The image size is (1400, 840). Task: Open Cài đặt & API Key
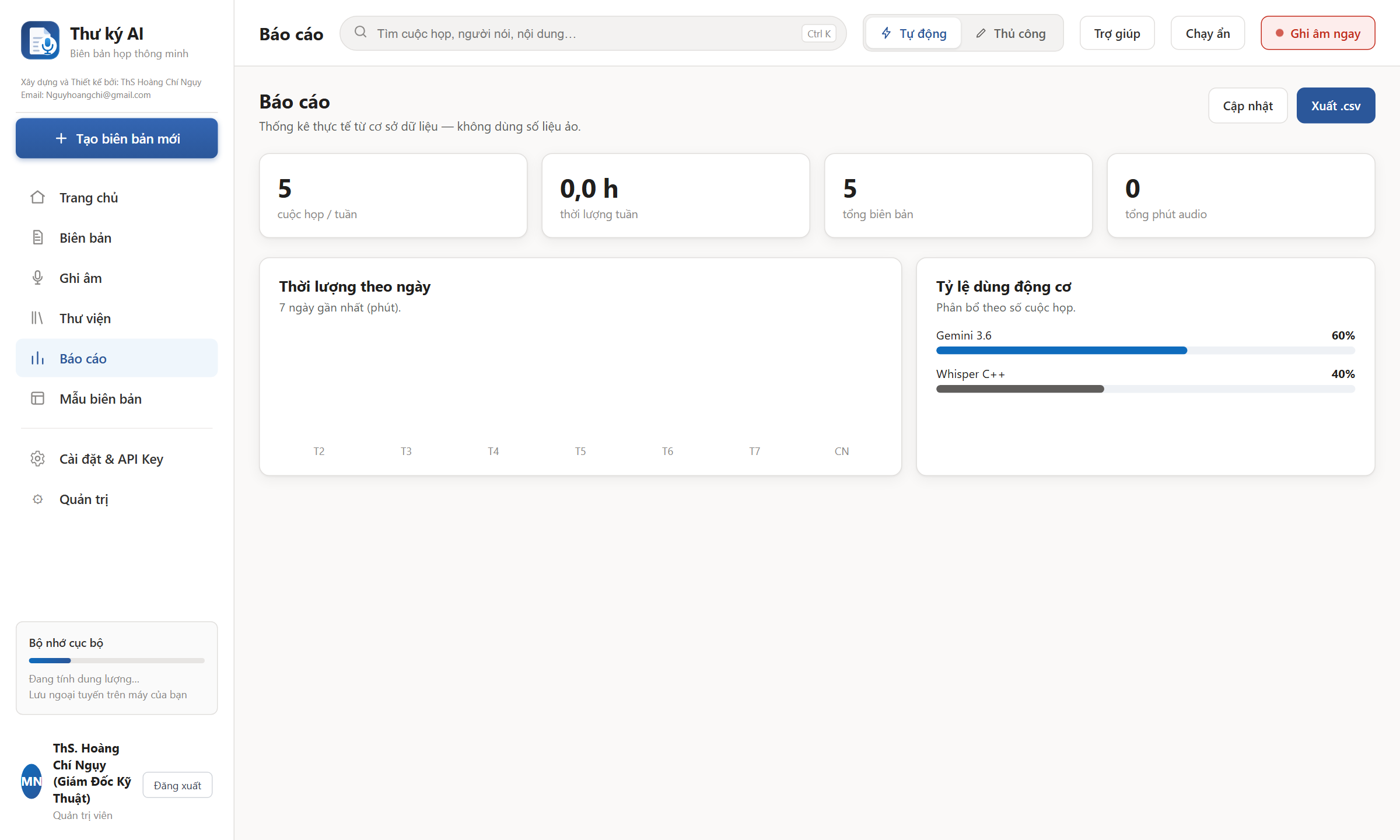click(x=117, y=459)
